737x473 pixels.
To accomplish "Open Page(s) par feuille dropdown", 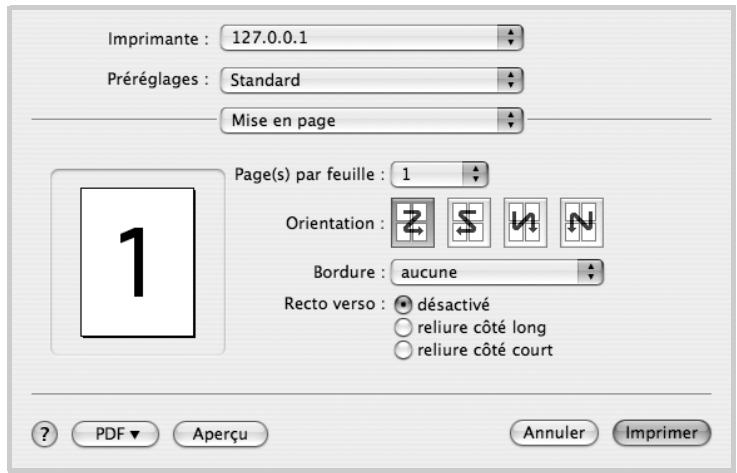I will click(439, 174).
